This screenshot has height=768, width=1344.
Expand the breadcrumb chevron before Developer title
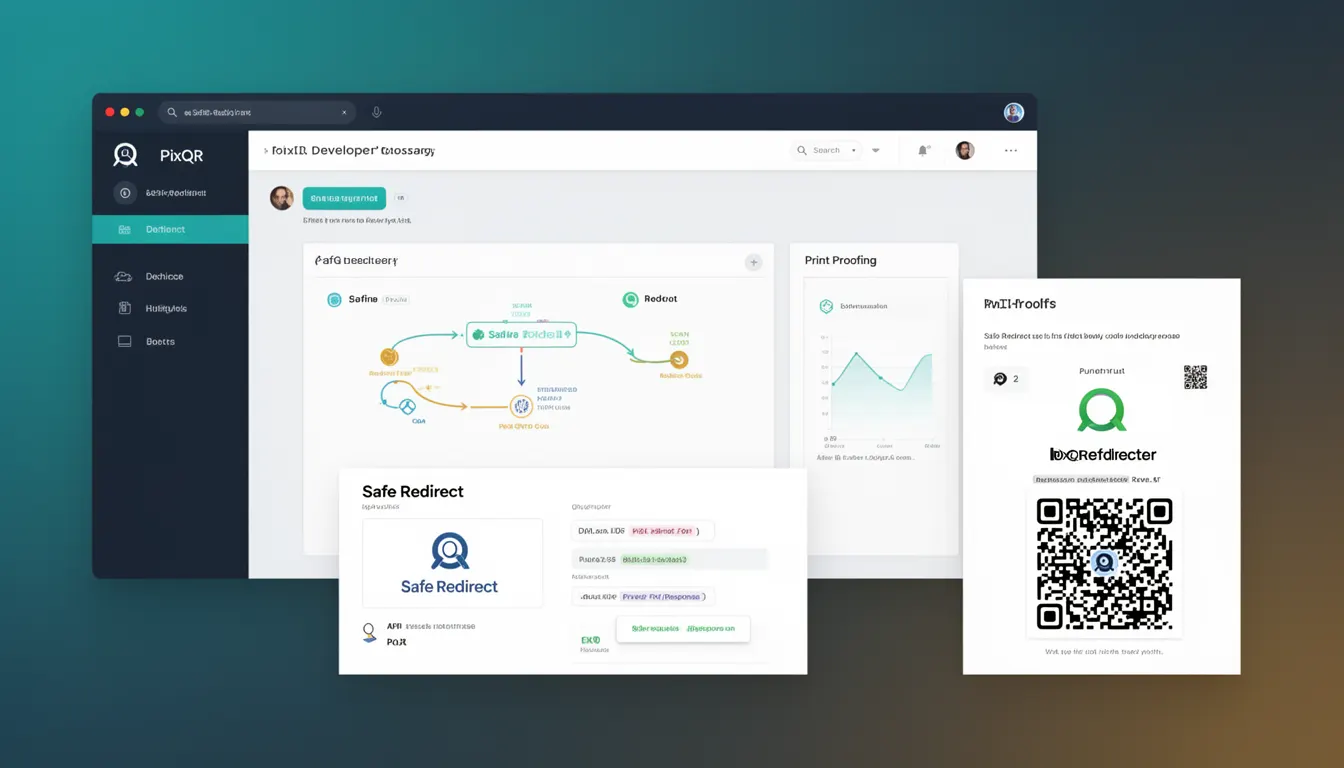point(265,151)
